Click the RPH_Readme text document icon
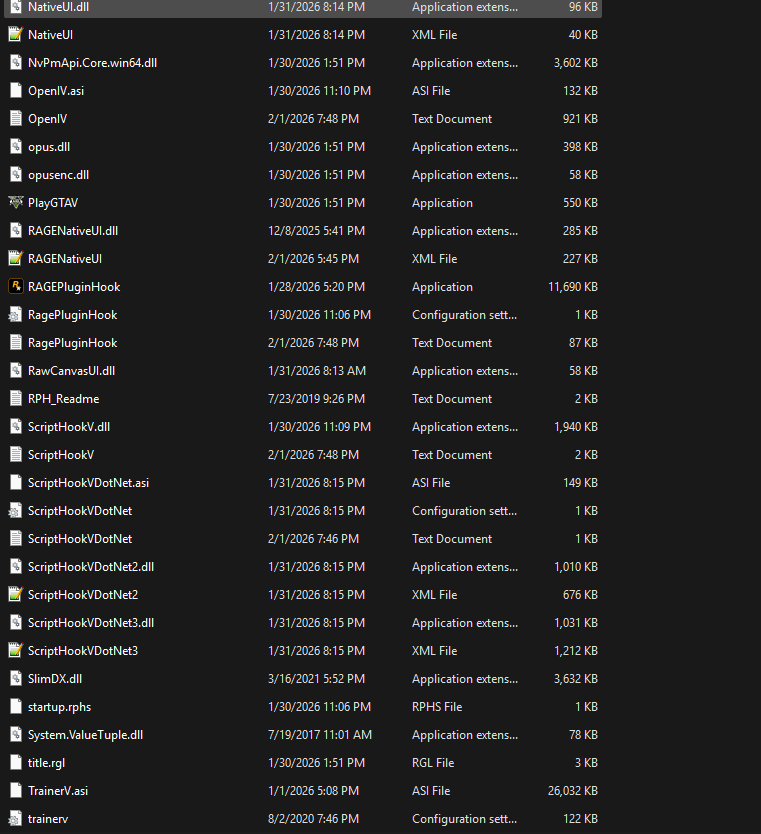The image size is (761, 834). pyautogui.click(x=15, y=399)
